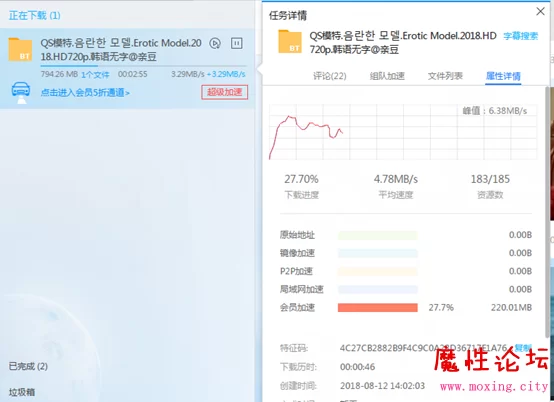Click the 会员加速 red progress bar
Image resolution: width=554 pixels, height=402 pixels.
pyautogui.click(x=378, y=308)
